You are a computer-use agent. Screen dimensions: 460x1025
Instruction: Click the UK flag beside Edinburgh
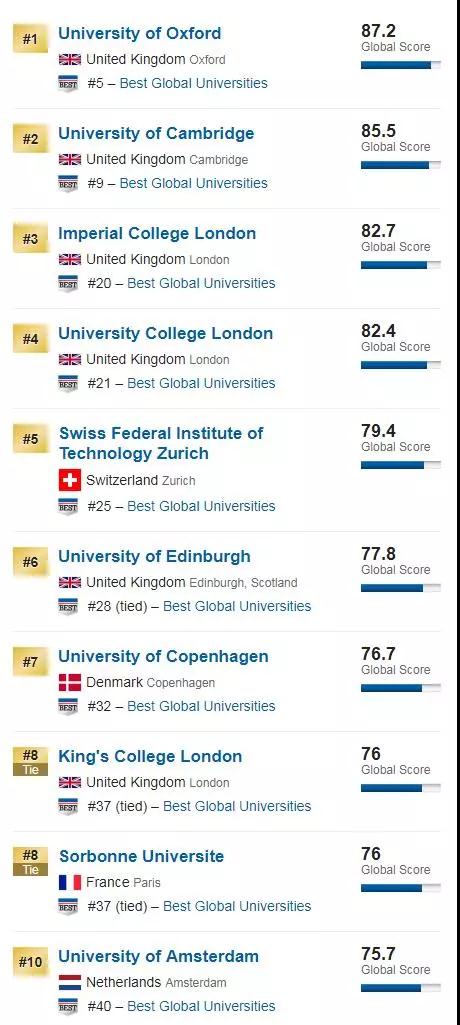[69, 582]
